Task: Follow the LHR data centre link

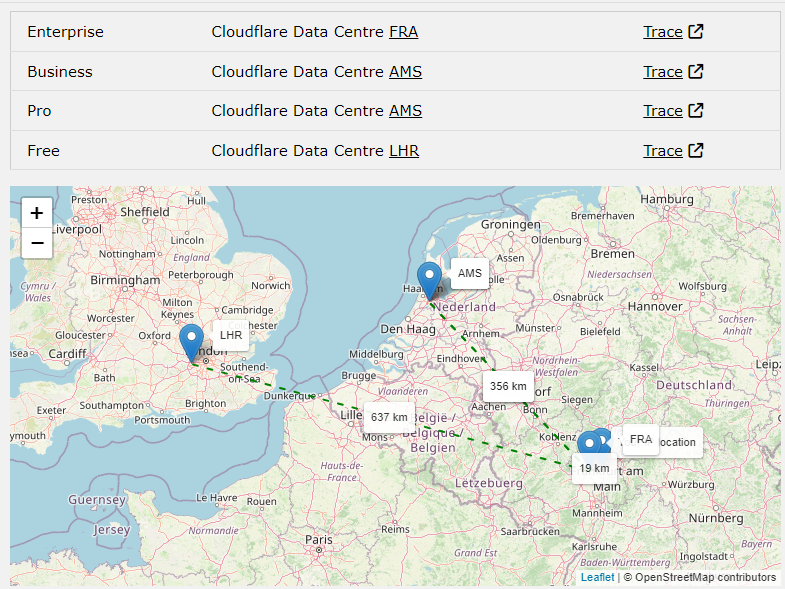Action: (x=404, y=151)
